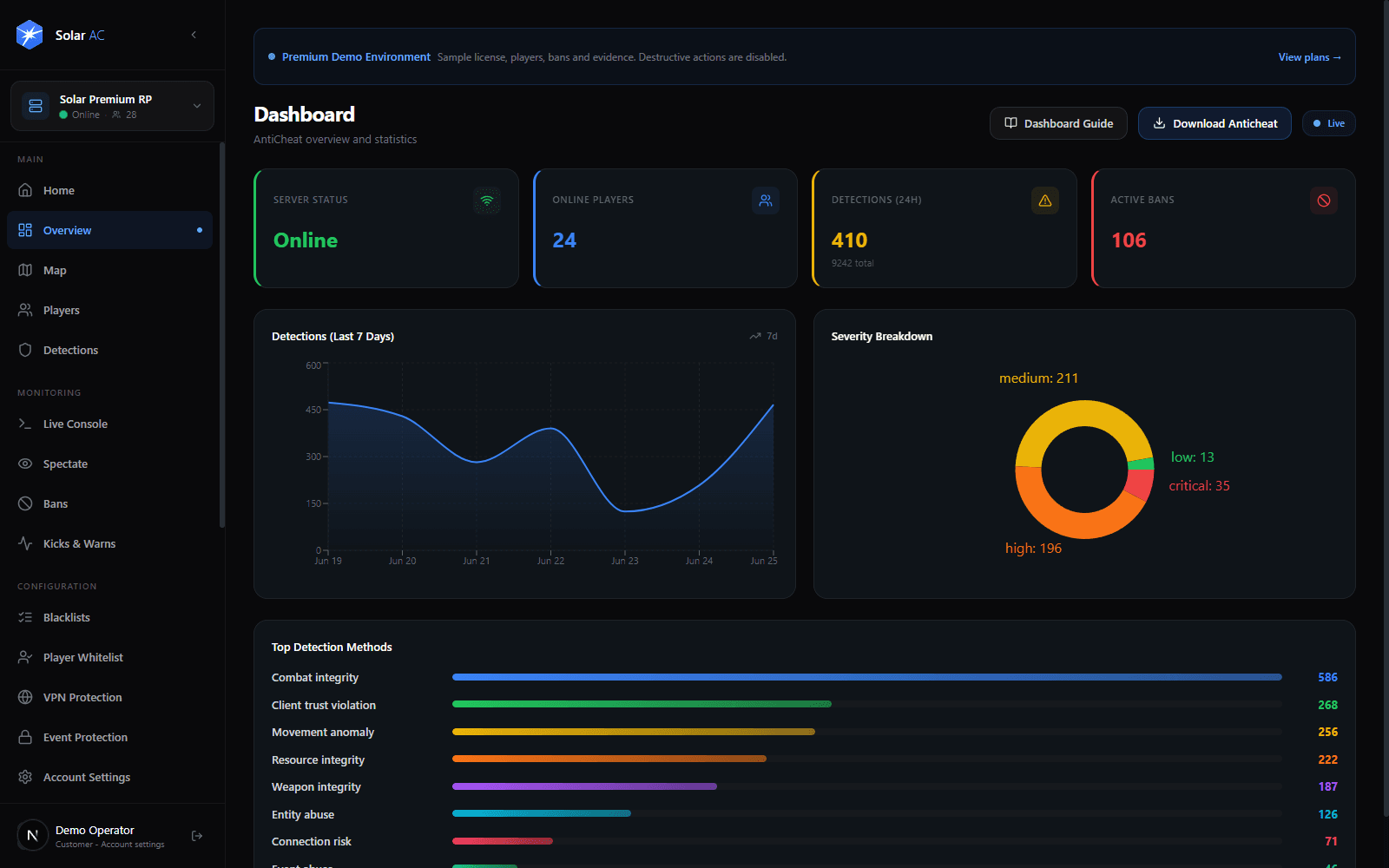Image resolution: width=1389 pixels, height=868 pixels.
Task: Click the Weapon integrity purple bar
Action: tap(584, 786)
